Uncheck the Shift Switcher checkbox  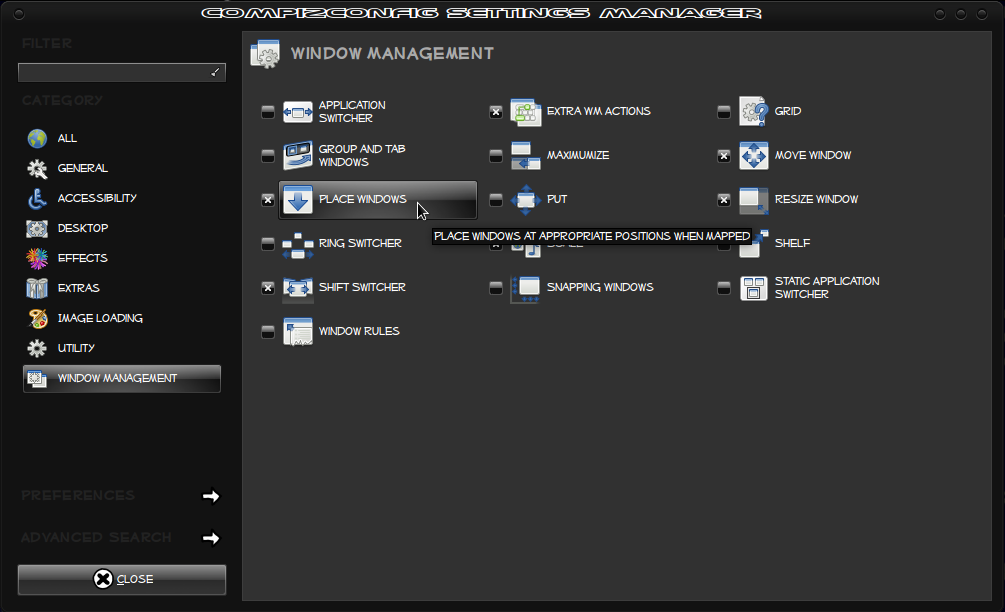[x=268, y=288]
